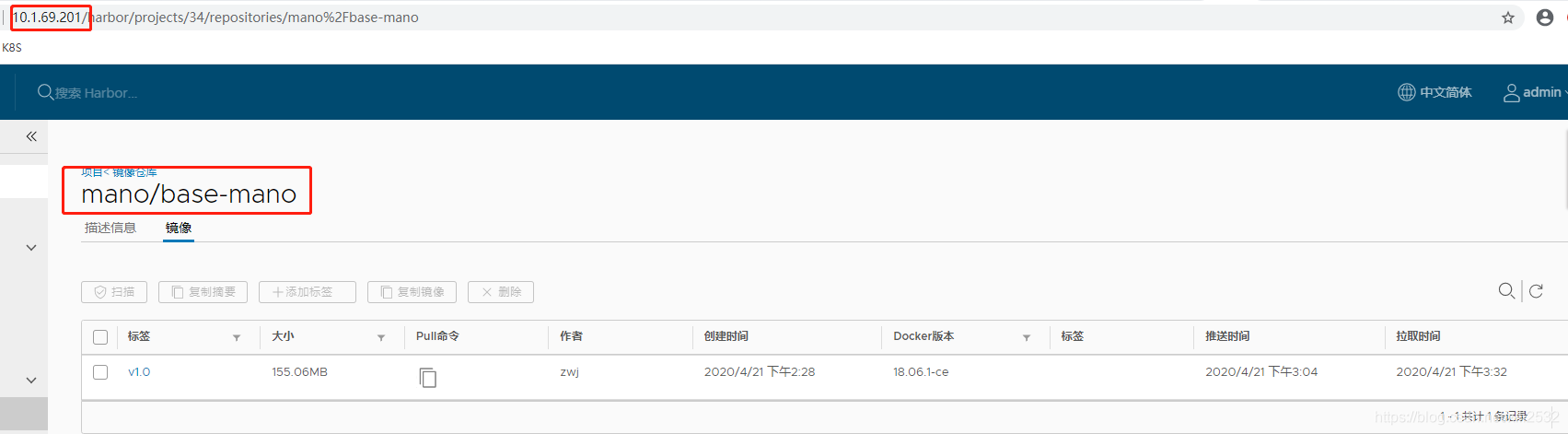The height and width of the screenshot is (434, 1568).
Task: Click the globe language icon
Action: (x=1406, y=92)
